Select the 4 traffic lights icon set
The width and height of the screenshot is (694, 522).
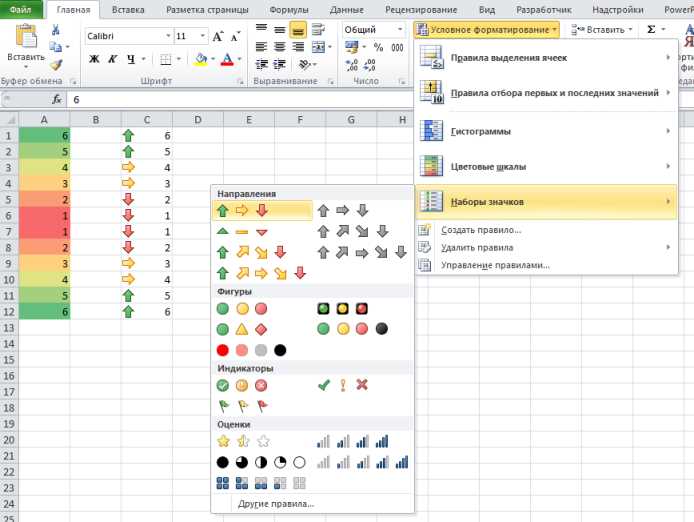[x=353, y=329]
